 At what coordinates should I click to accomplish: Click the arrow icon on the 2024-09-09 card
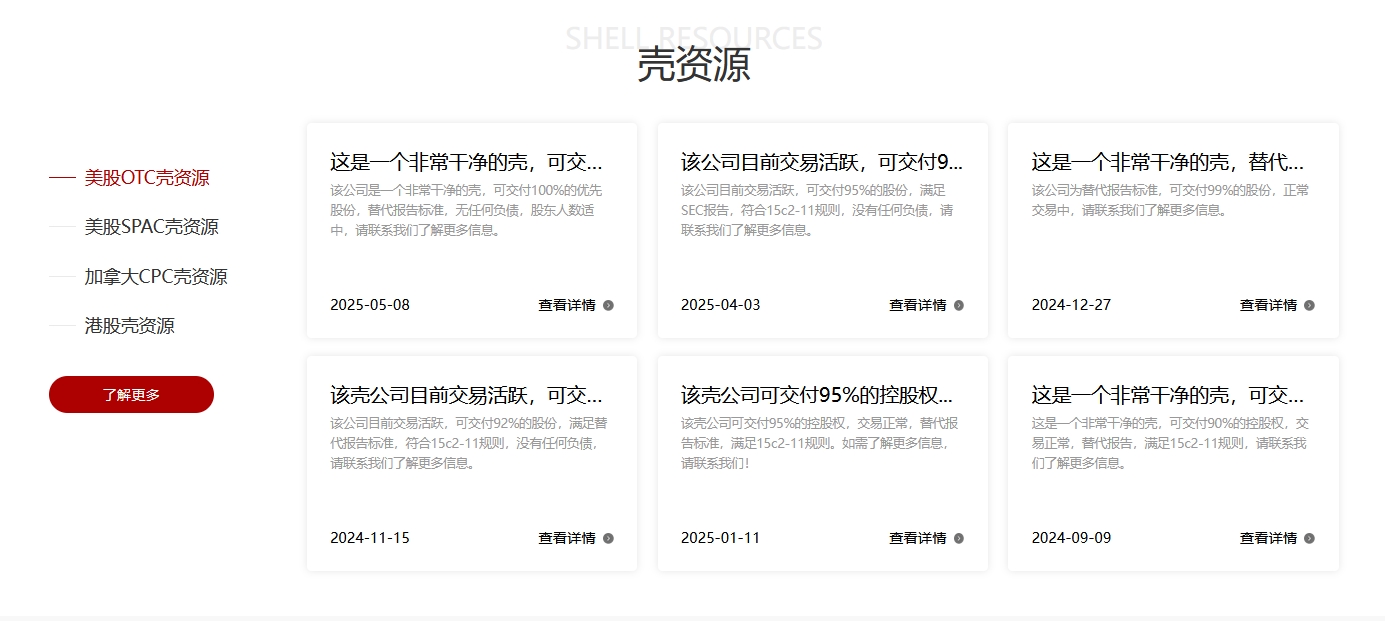(x=1309, y=539)
